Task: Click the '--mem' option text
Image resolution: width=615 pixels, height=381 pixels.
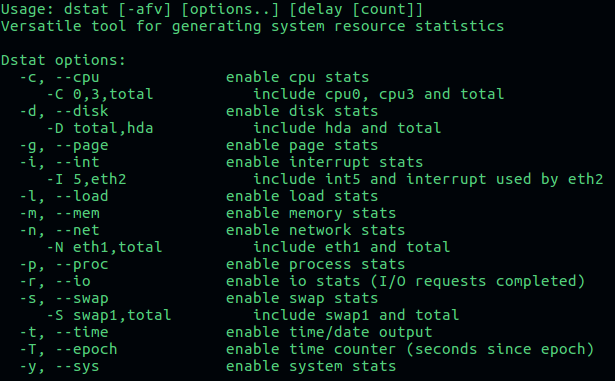Action: 77,213
